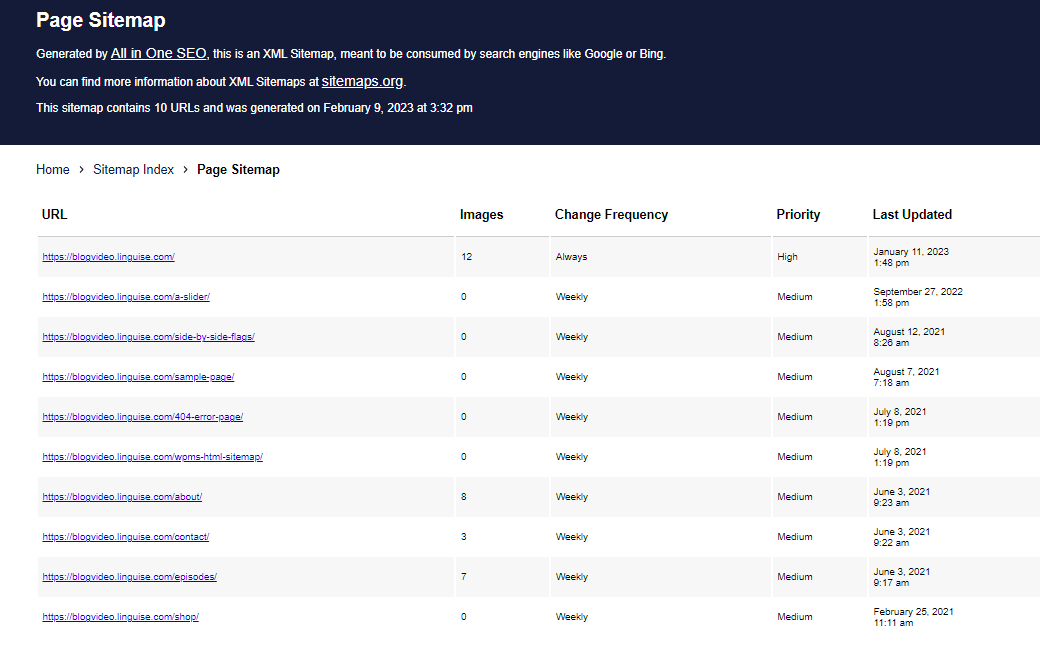Visit the sitemaps.org link
1040x648 pixels.
(362, 82)
